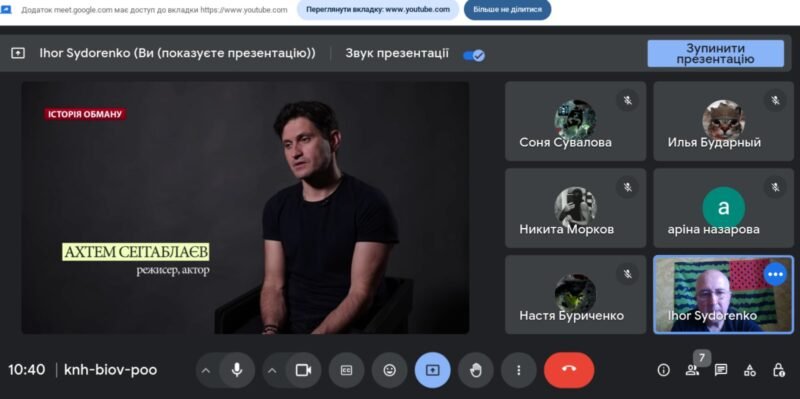Open meeting details info icon
This screenshot has height=399, width=800.
[x=663, y=370]
